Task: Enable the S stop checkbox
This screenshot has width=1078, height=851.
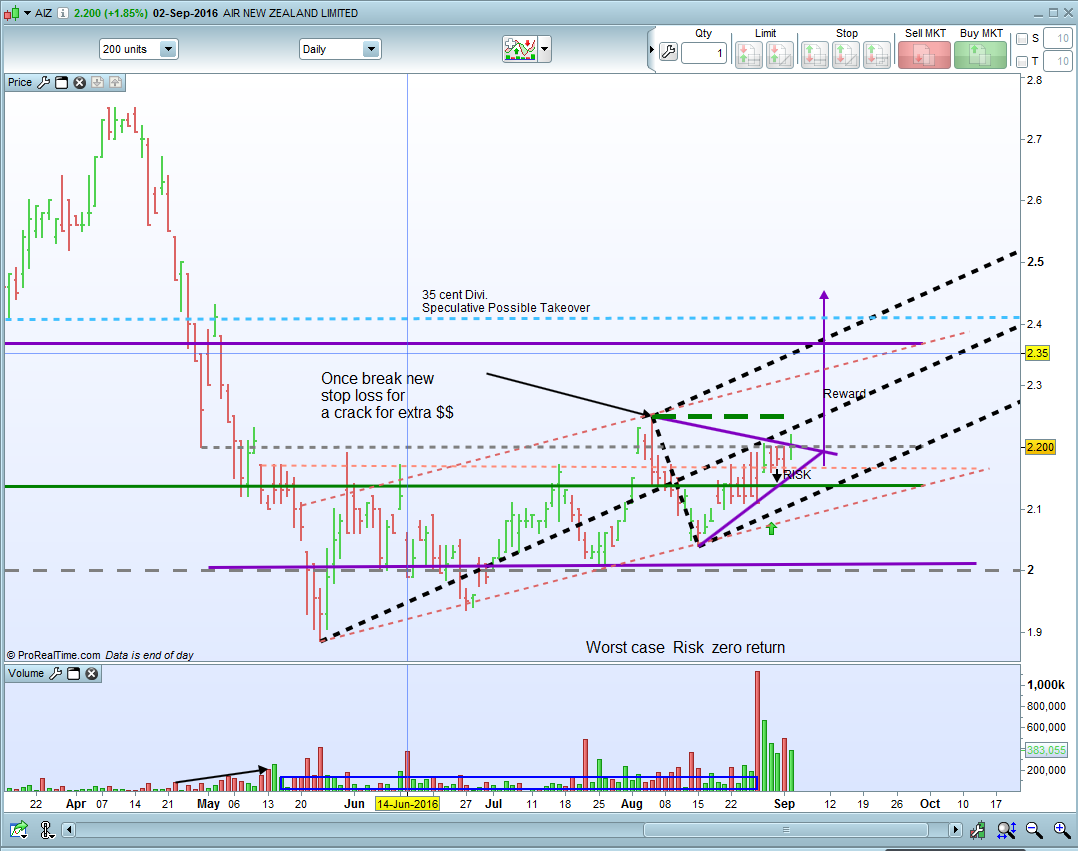Action: (x=1022, y=39)
